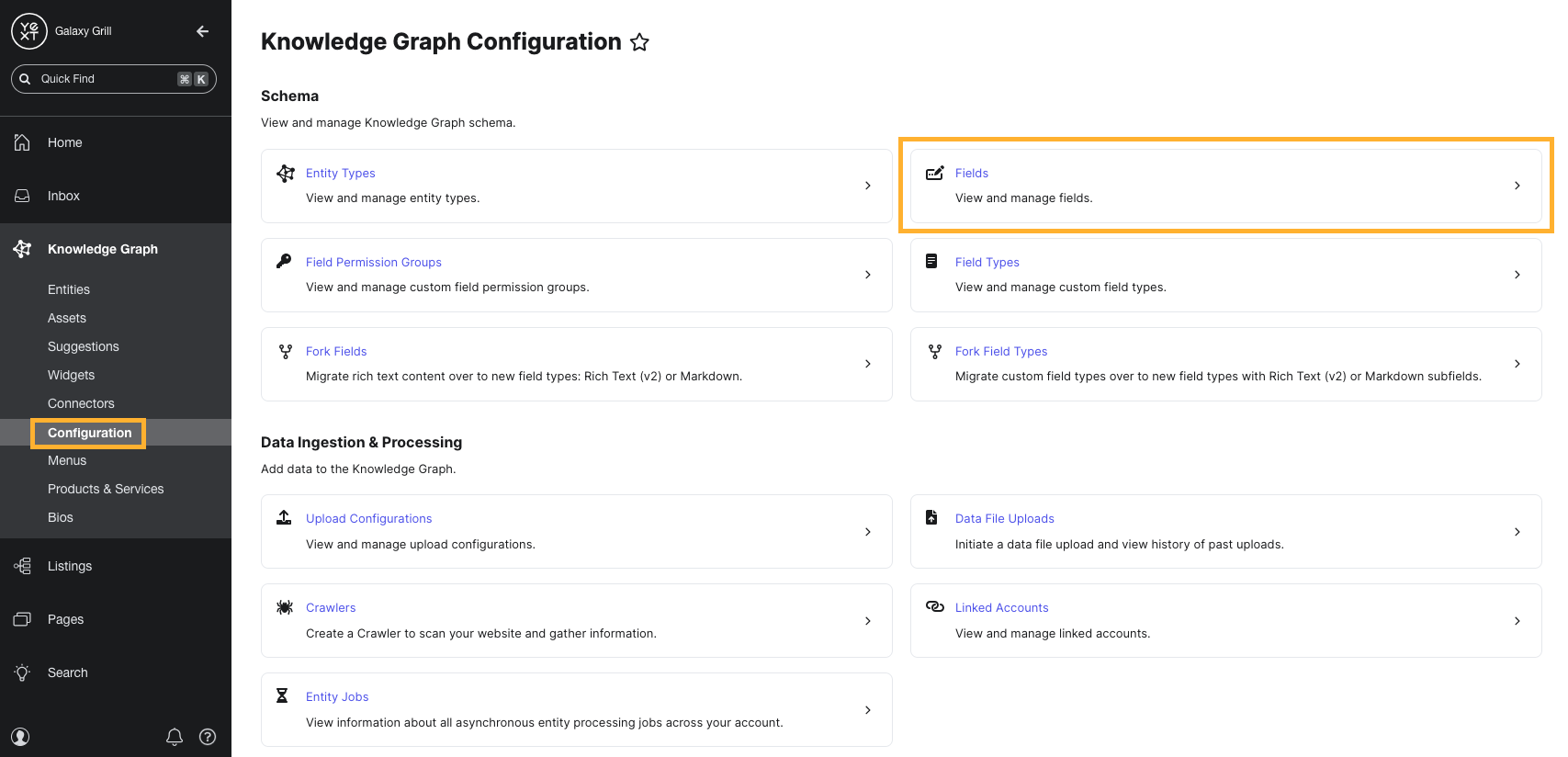
Task: Open Widgets submenu item
Action: 72,375
